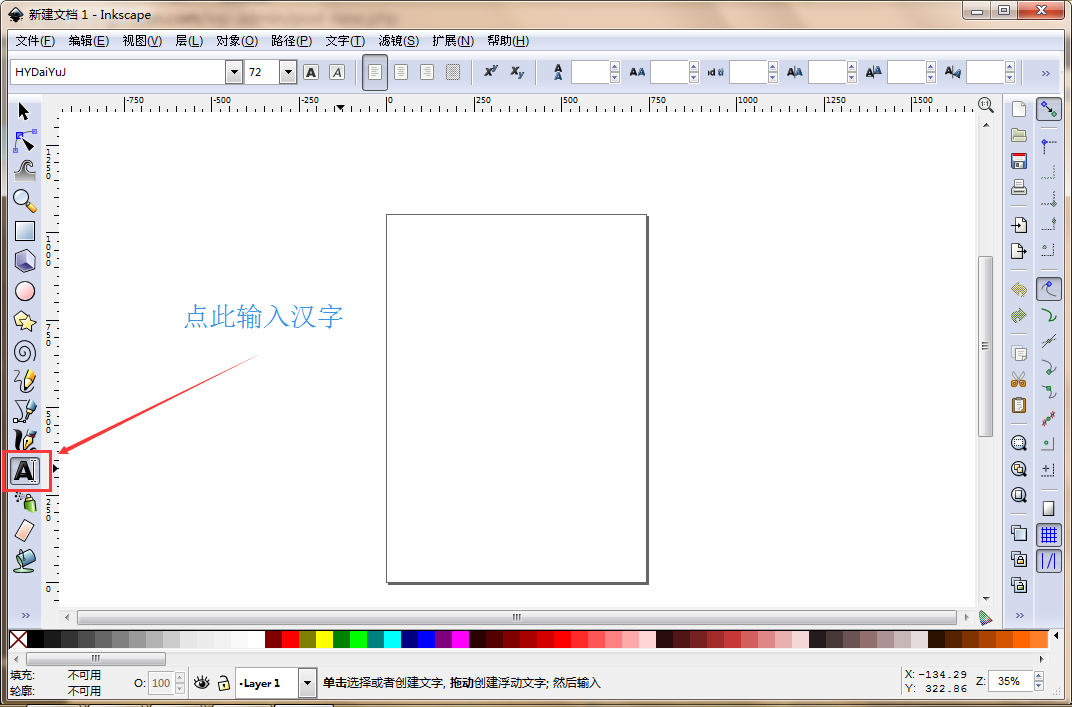Image resolution: width=1072 pixels, height=707 pixels.
Task: Open the 滤镜(S) menu
Action: (x=398, y=41)
